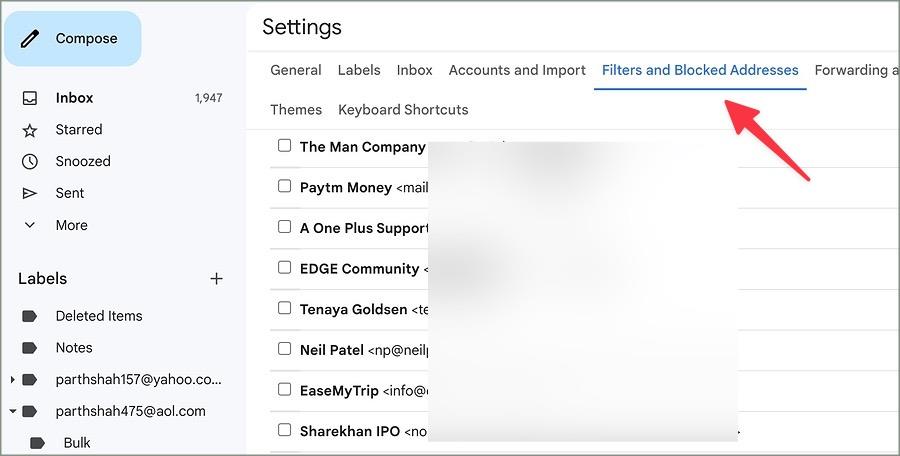This screenshot has height=456, width=900.
Task: Click the Notes label tag icon
Action: (29, 348)
